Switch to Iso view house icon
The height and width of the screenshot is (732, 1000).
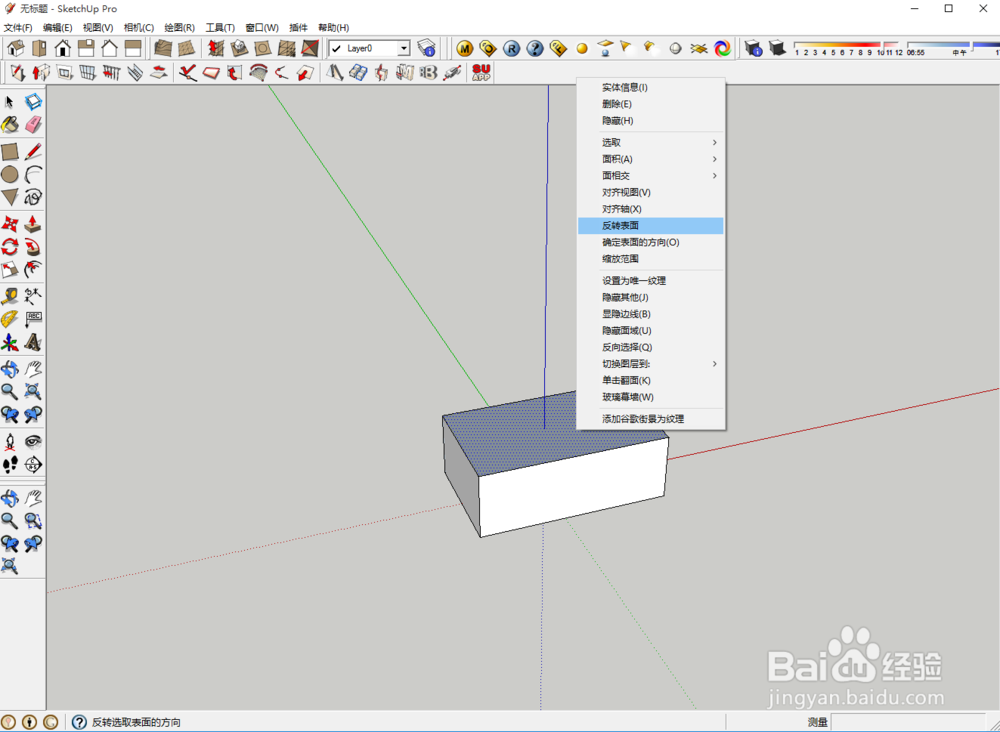(x=16, y=48)
